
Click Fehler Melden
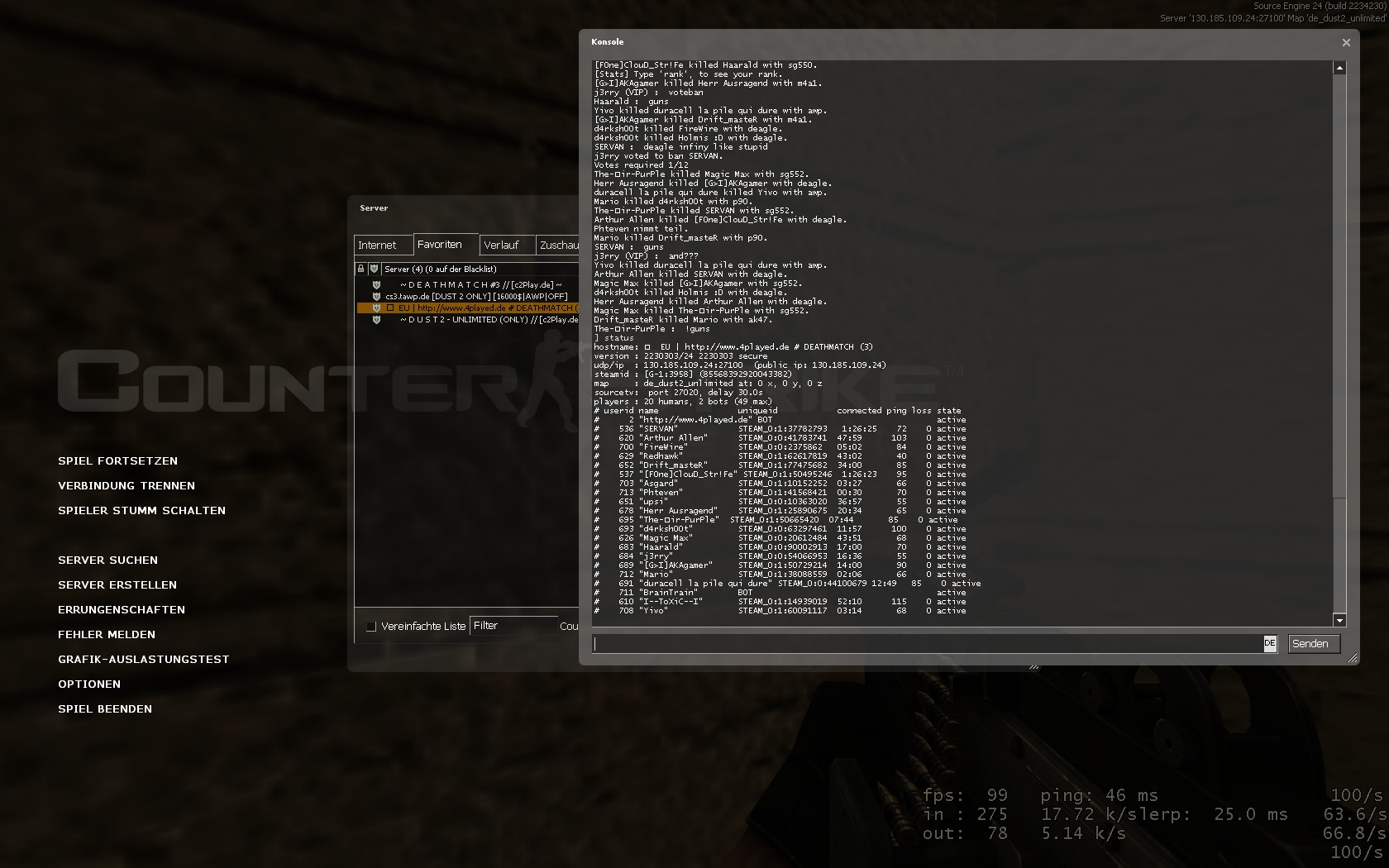pyautogui.click(x=107, y=635)
